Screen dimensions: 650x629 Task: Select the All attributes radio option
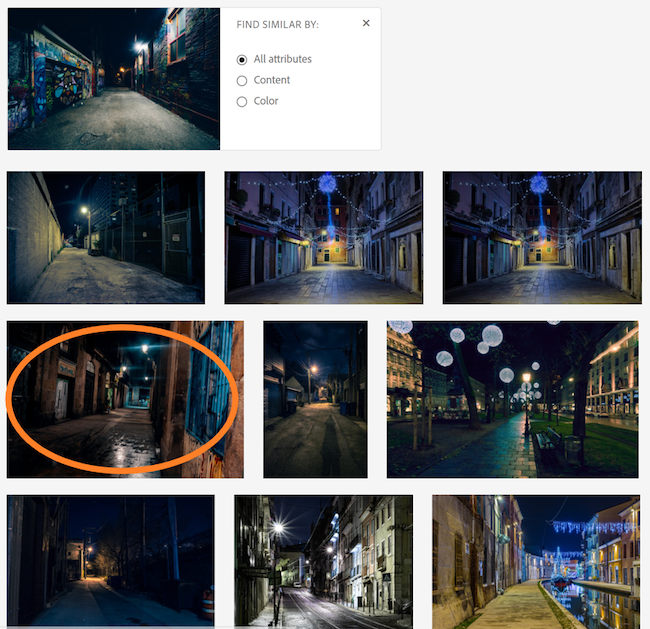[242, 60]
